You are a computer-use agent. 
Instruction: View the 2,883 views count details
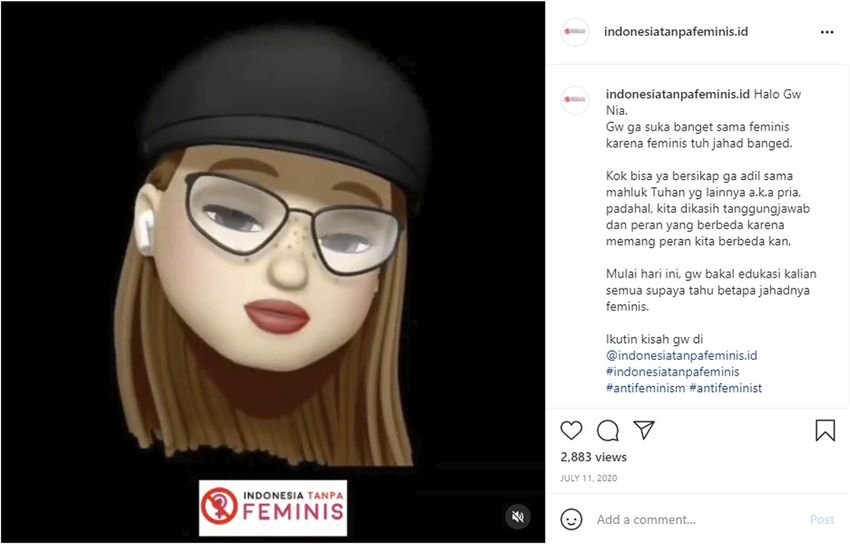point(593,457)
